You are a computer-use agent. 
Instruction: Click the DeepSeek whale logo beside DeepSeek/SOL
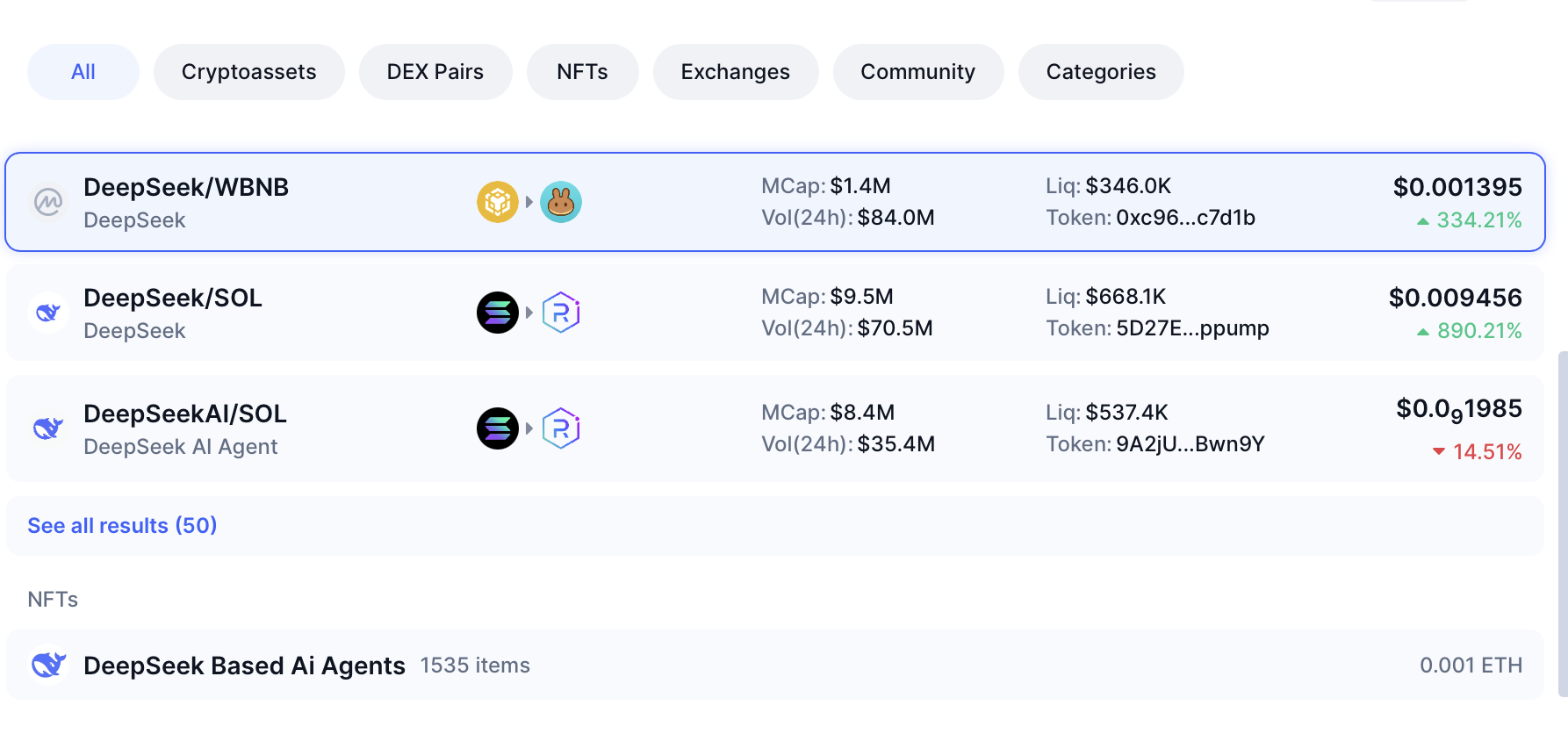click(x=48, y=313)
